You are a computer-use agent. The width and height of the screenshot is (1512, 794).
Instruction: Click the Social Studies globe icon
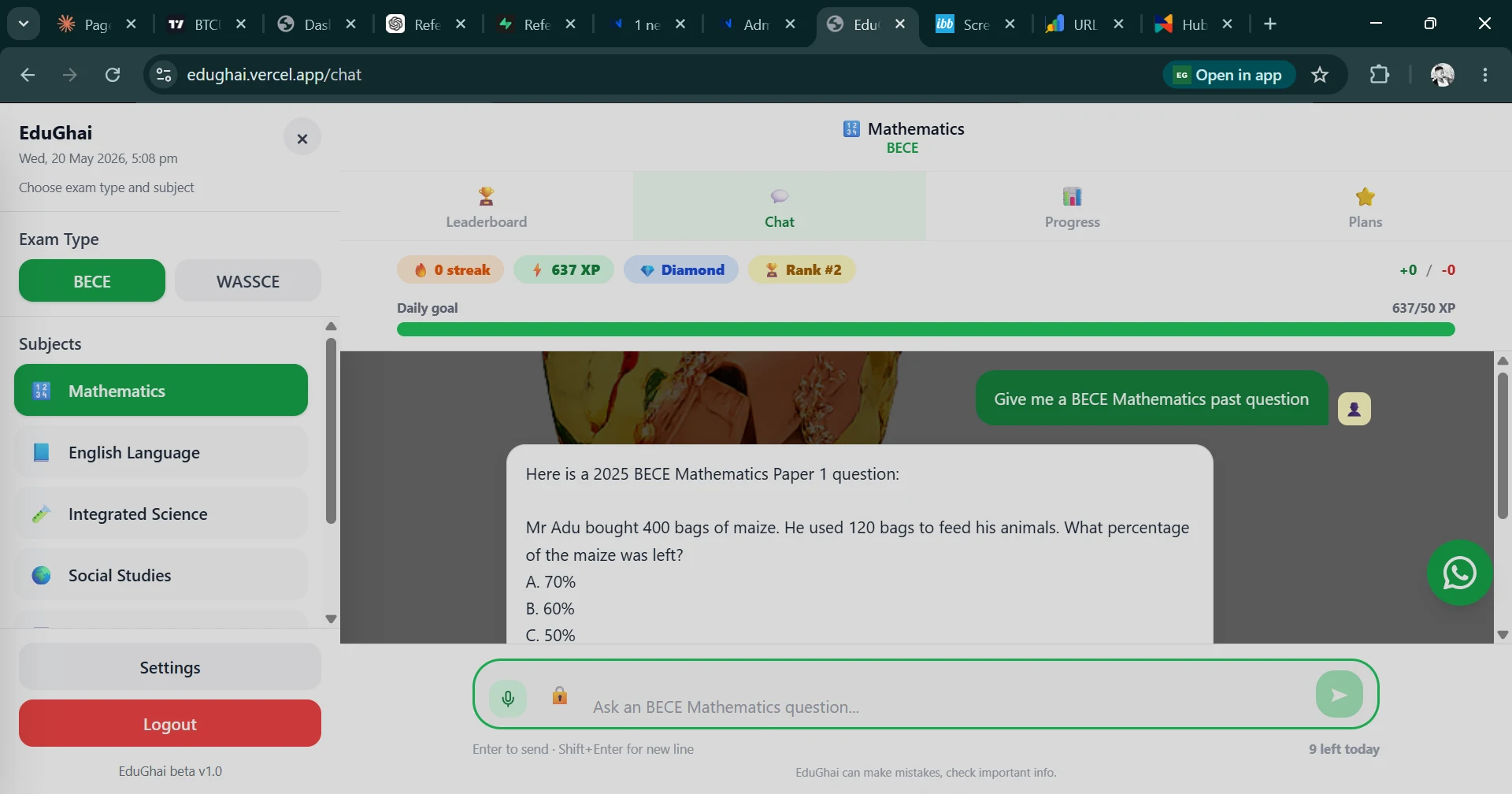pos(41,575)
